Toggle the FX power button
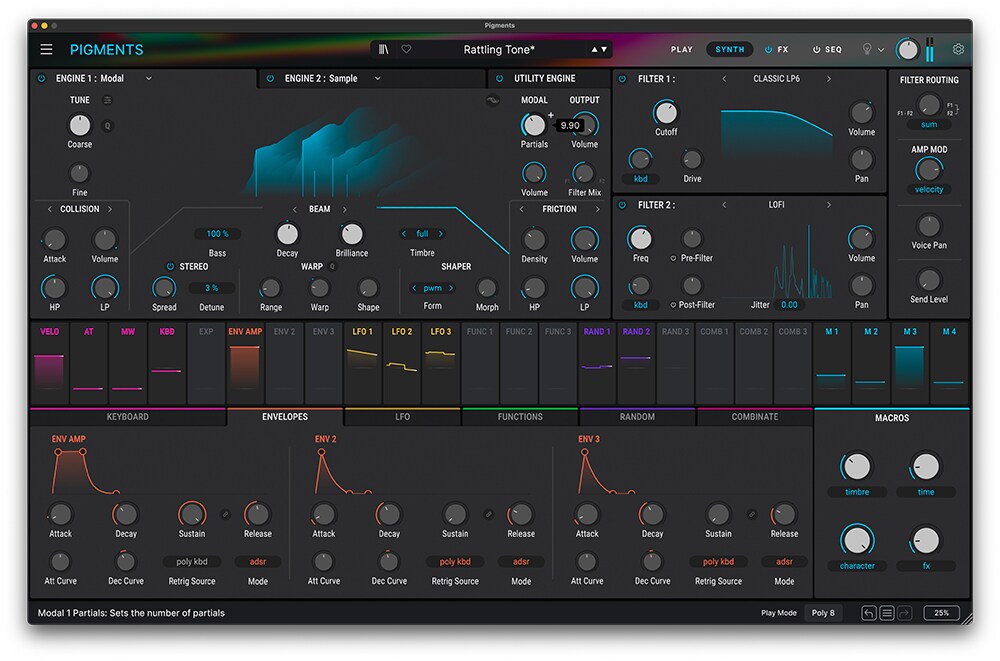 (x=768, y=49)
